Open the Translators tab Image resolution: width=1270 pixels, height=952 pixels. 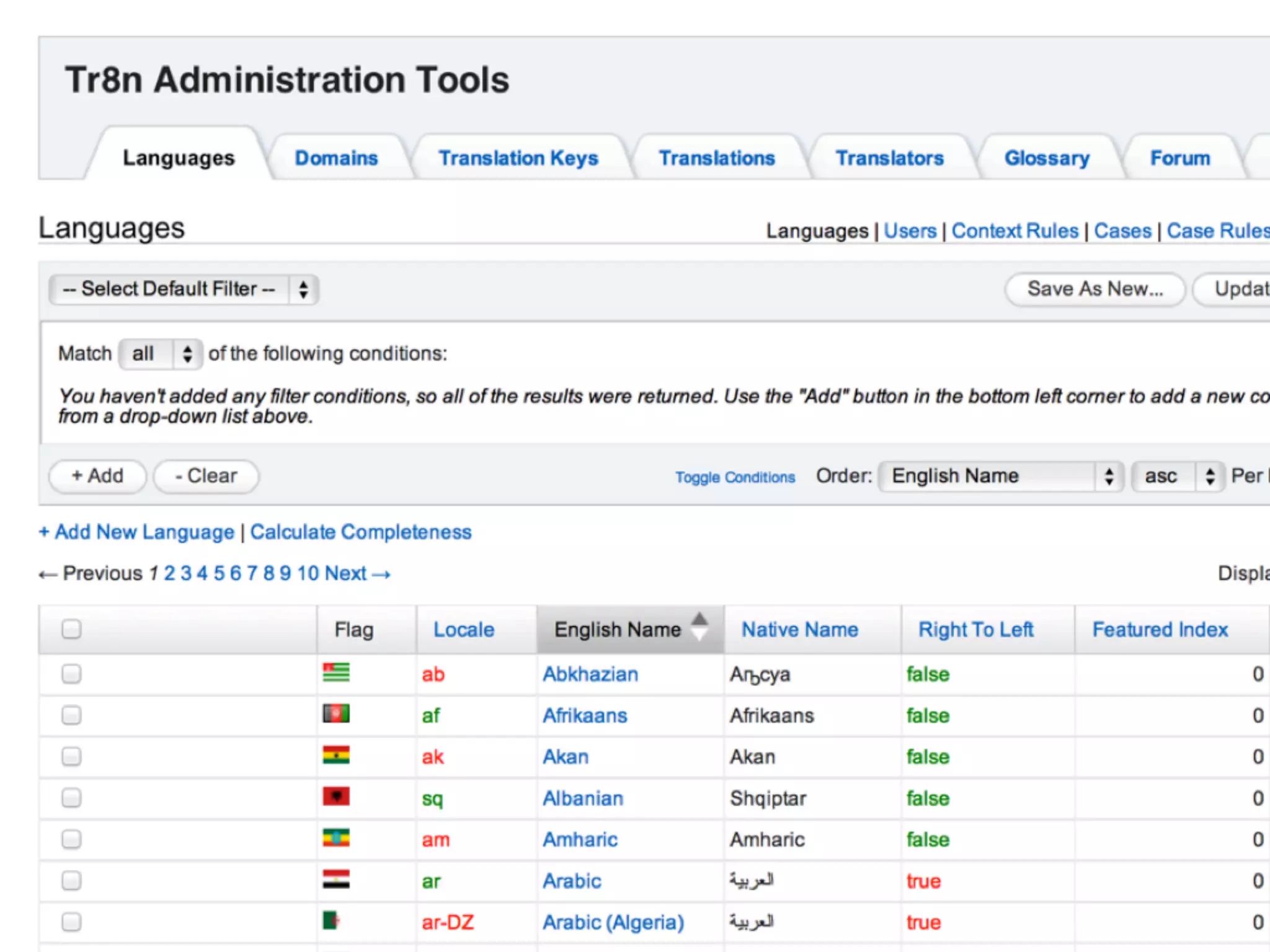890,158
